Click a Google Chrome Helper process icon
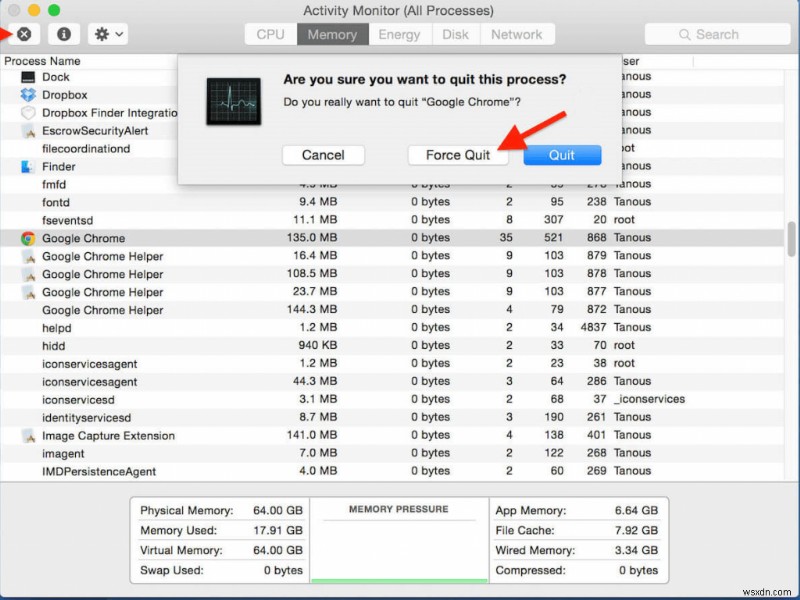This screenshot has width=800, height=600. (30, 256)
